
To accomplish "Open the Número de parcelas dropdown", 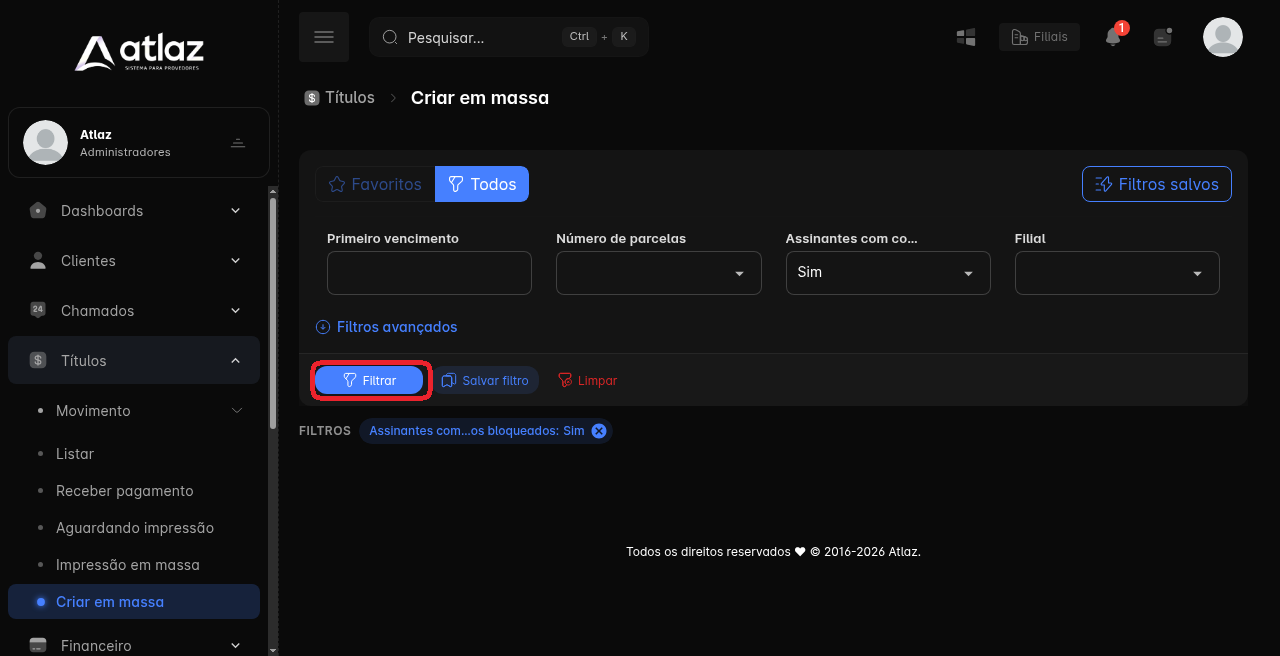I will coord(659,273).
